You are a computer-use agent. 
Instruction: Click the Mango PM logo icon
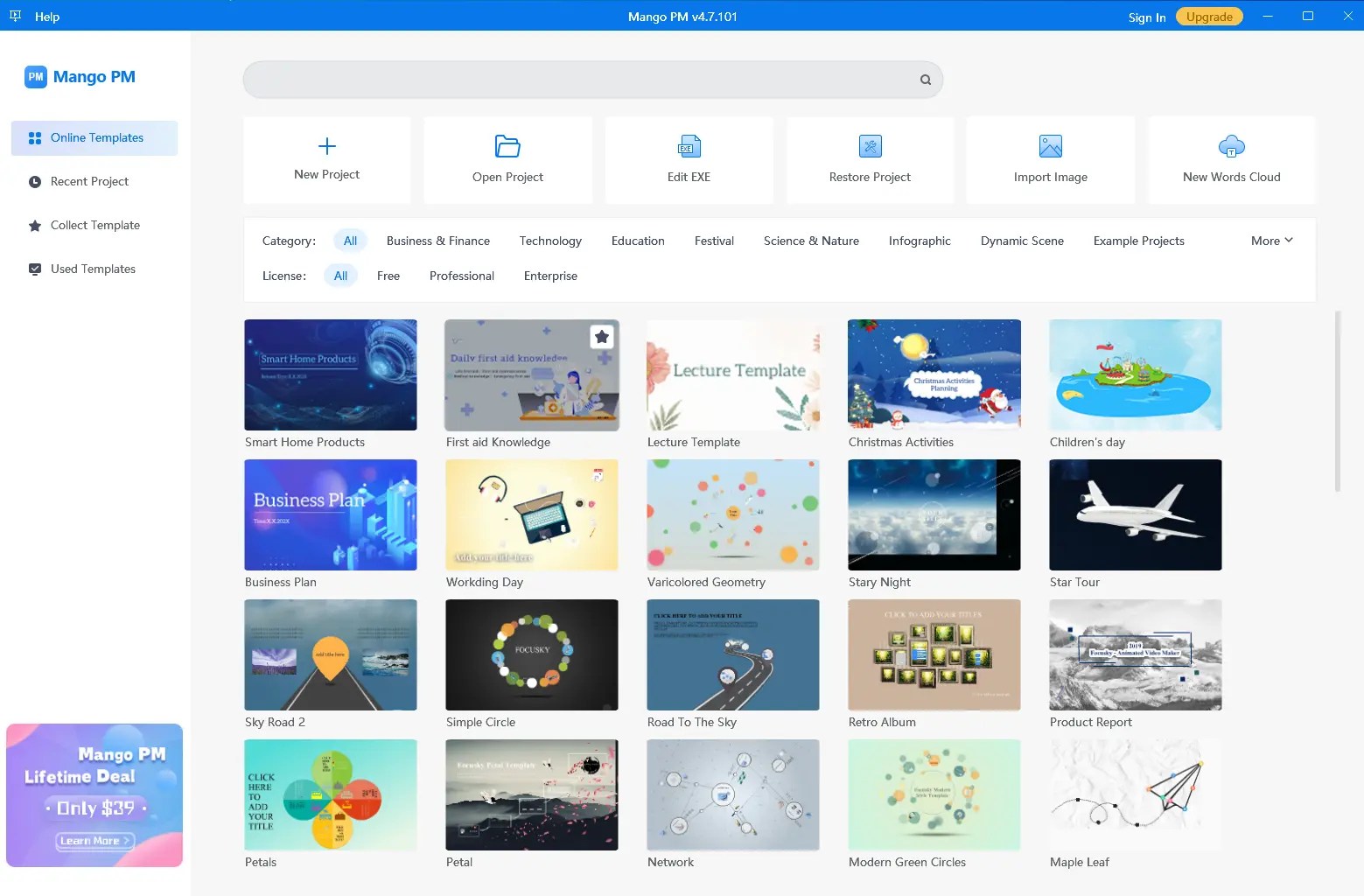click(x=36, y=77)
